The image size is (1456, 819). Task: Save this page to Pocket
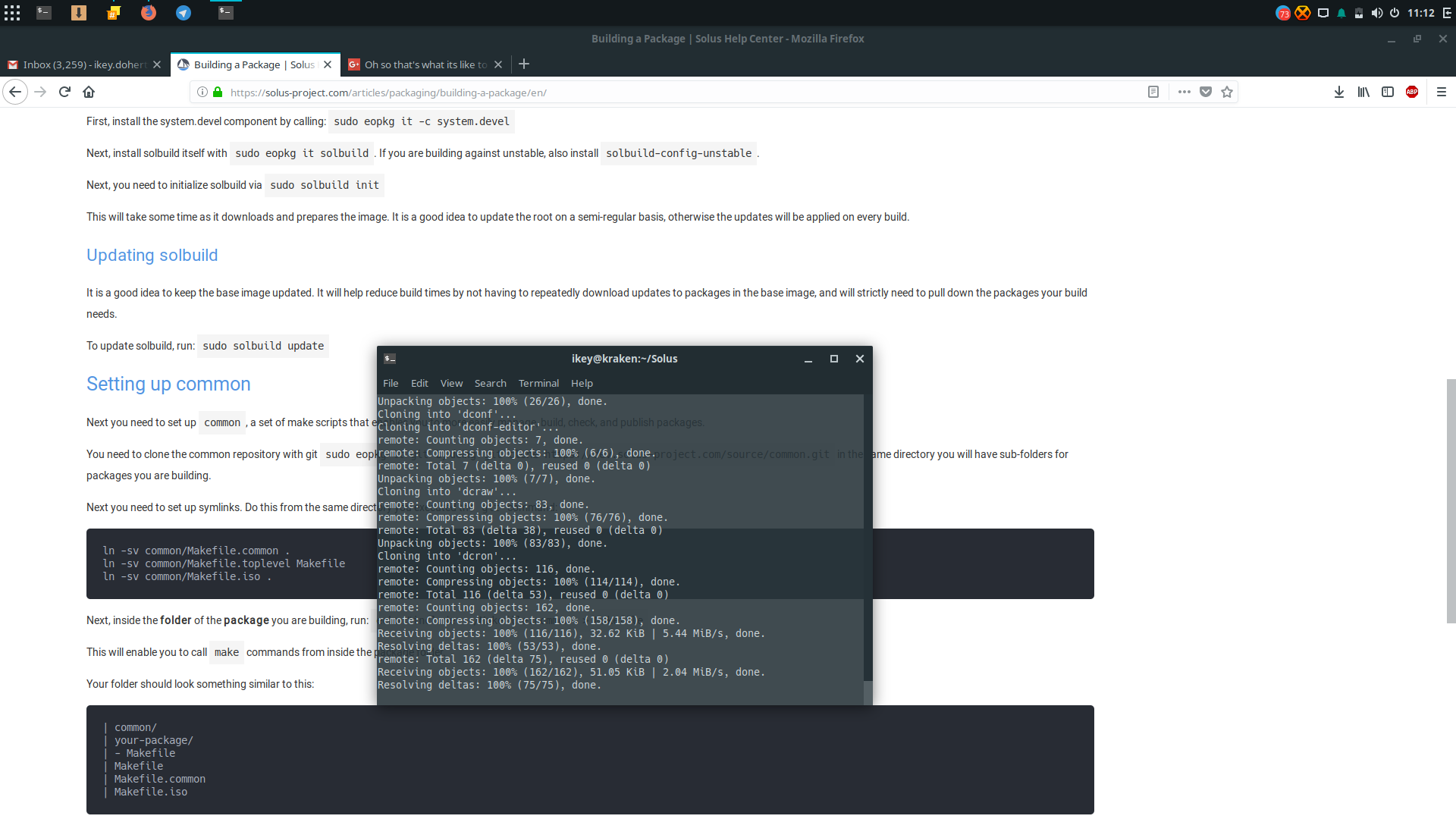click(1206, 92)
